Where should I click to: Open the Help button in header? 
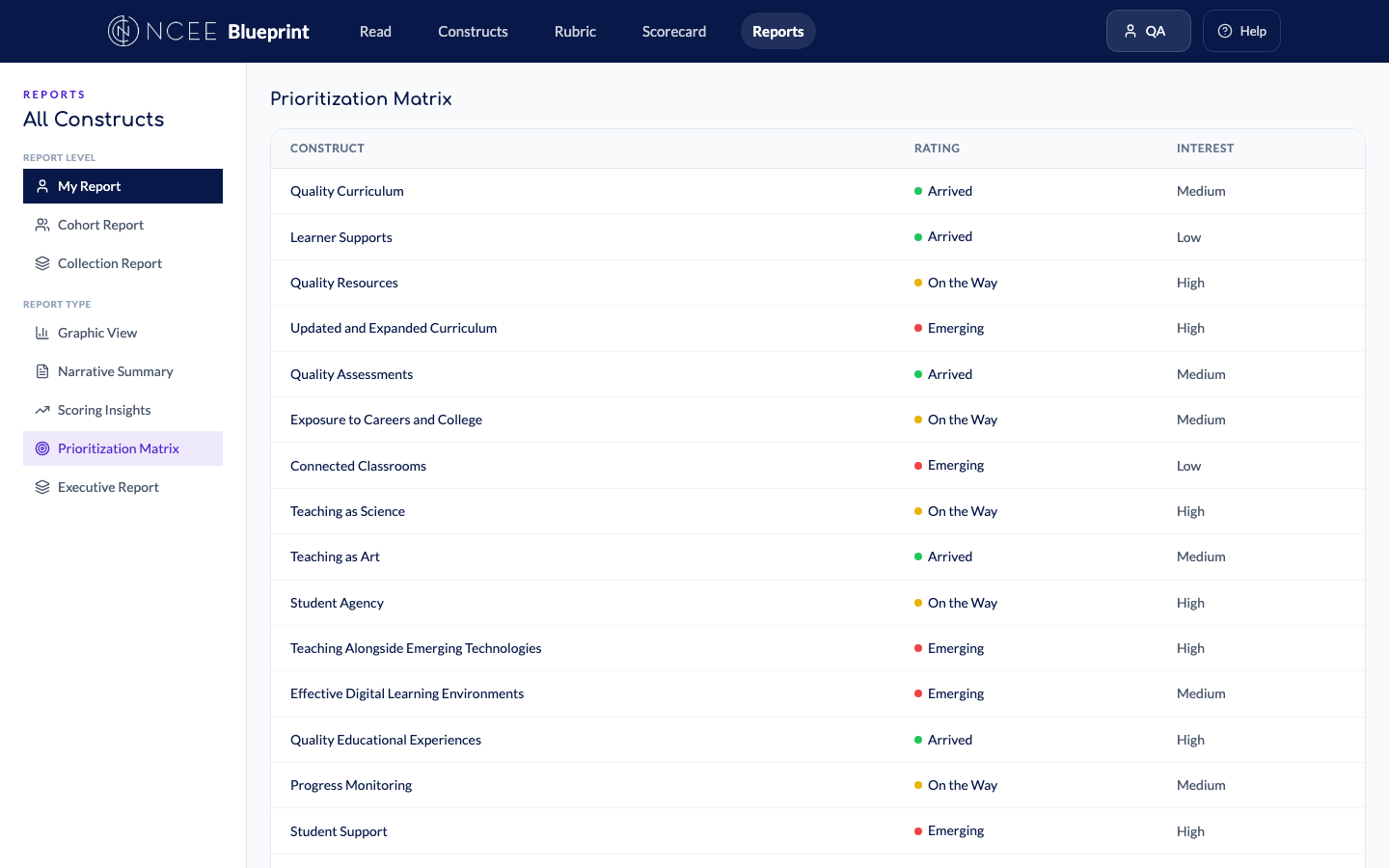point(1240,31)
